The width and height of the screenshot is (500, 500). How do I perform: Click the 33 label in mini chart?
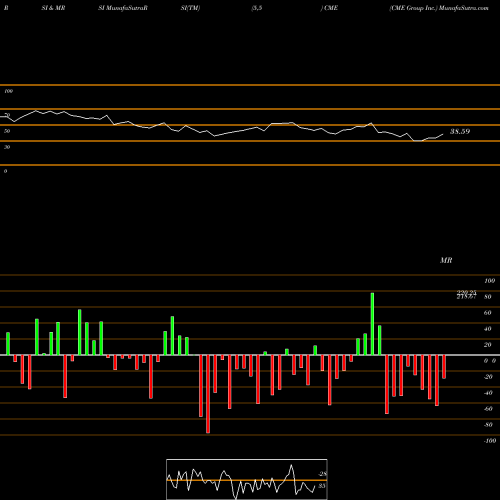[322, 486]
